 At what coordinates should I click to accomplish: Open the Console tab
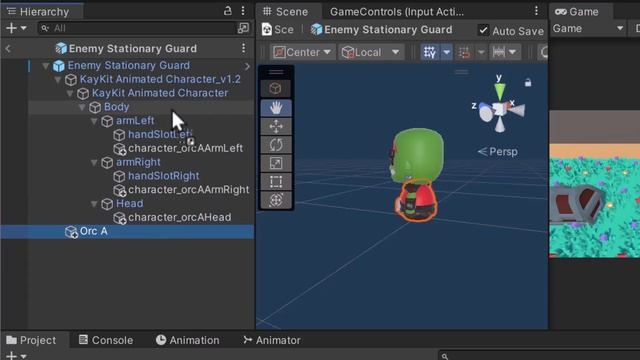(106, 340)
